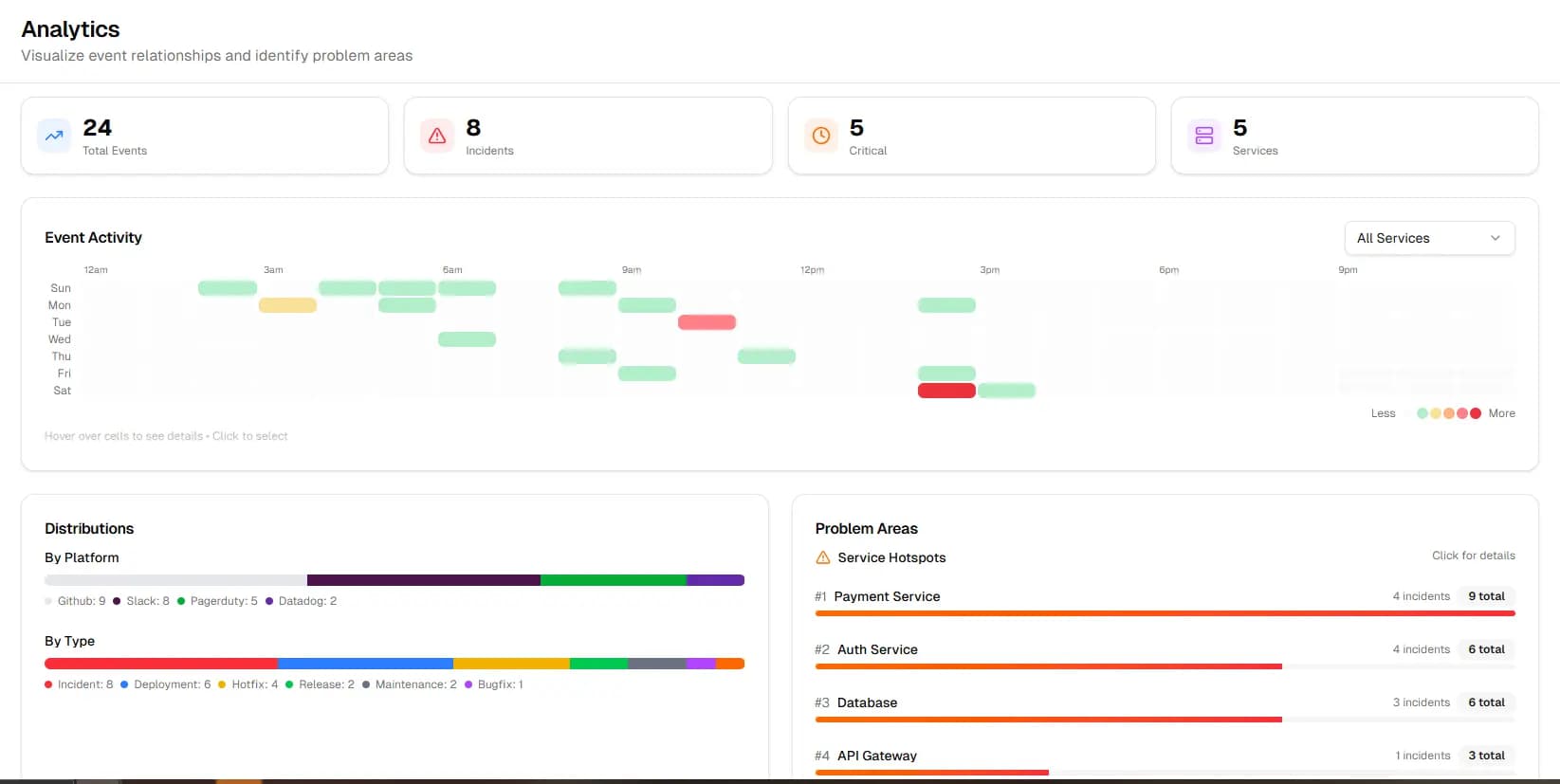
Task: Open Auth Service hotspot row
Action: tap(1165, 655)
